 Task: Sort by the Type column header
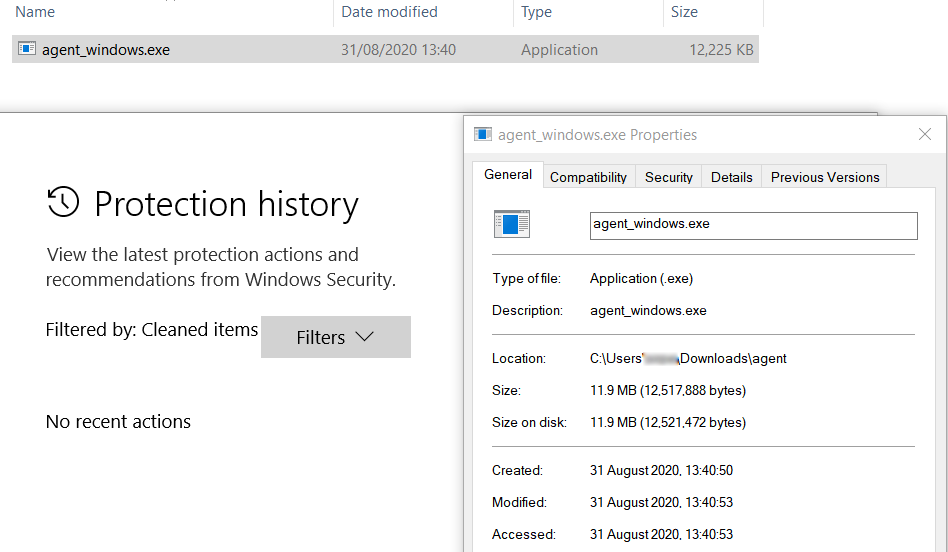(537, 12)
